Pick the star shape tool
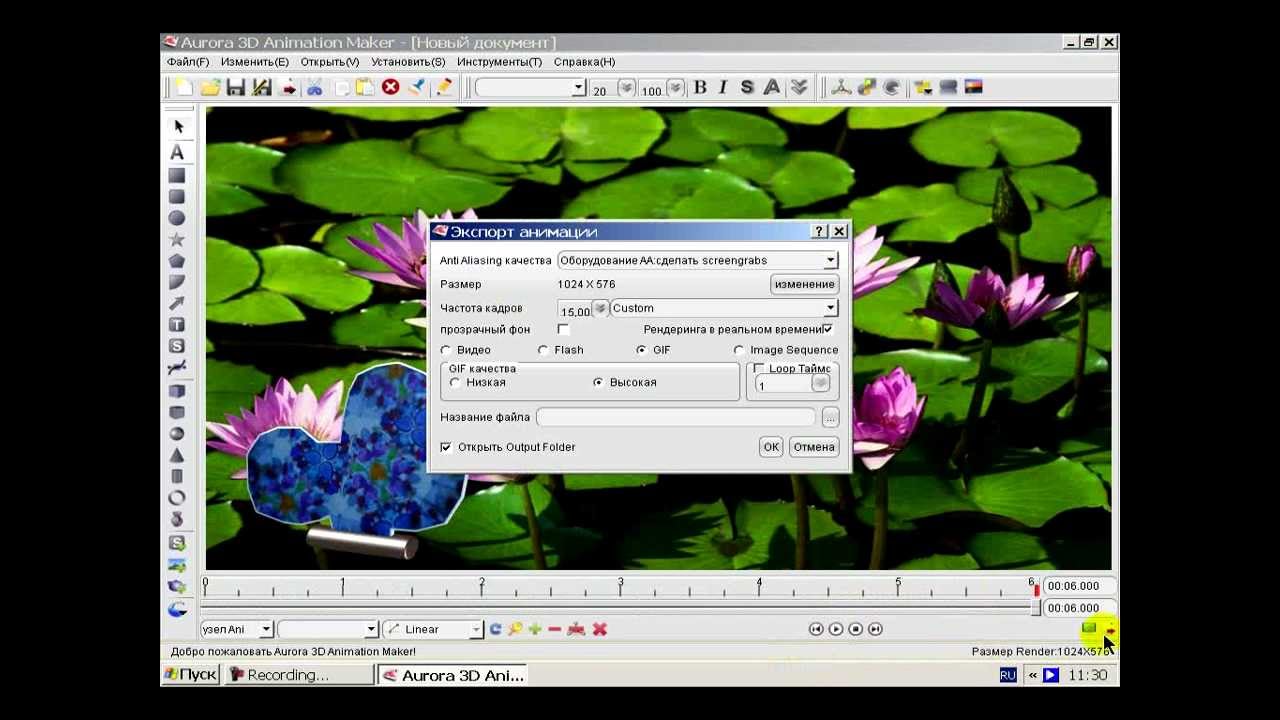The width and height of the screenshot is (1280, 720). point(177,240)
